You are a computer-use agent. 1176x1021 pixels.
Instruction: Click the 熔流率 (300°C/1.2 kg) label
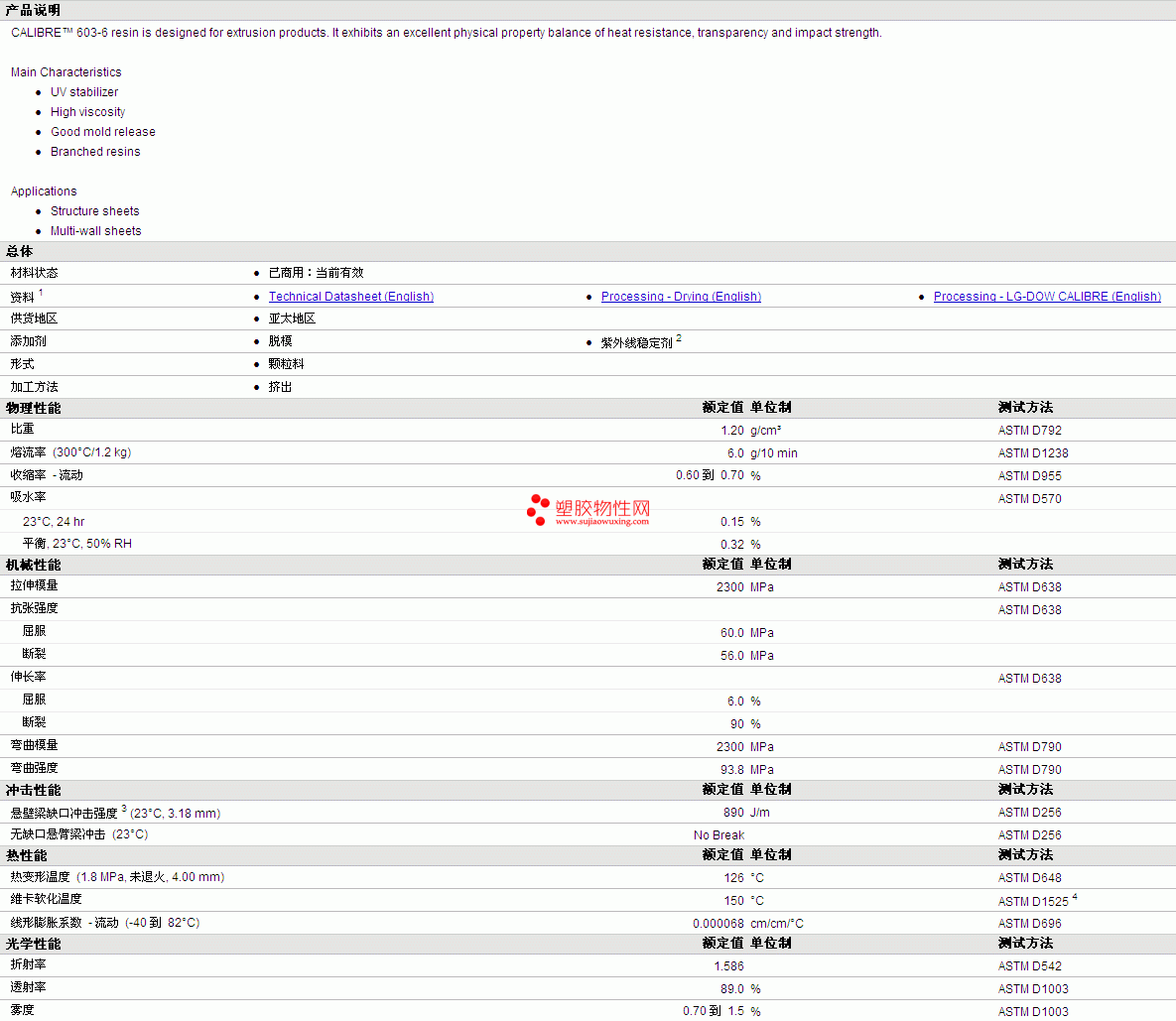point(70,452)
